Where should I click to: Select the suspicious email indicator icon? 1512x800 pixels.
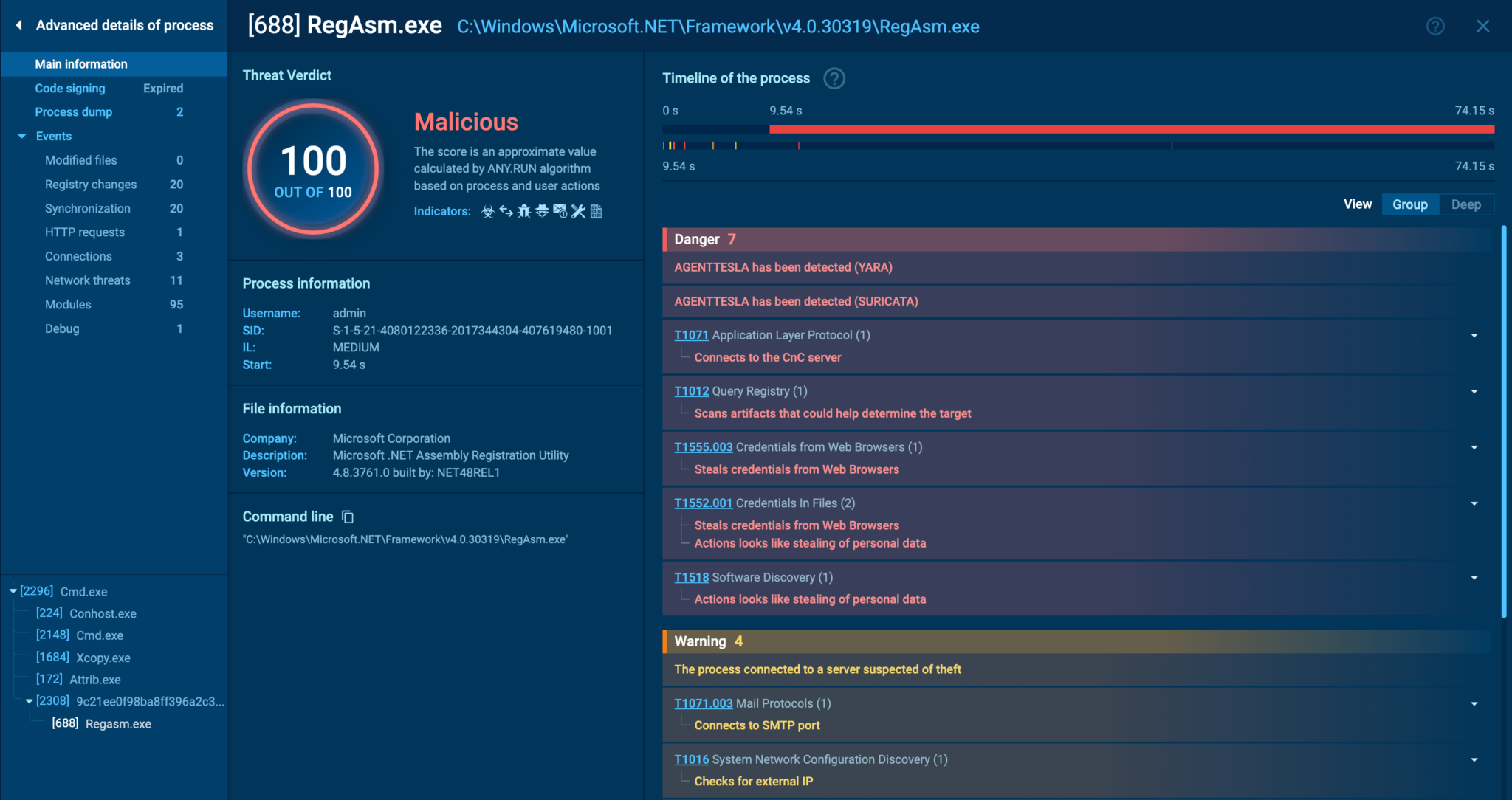(x=560, y=212)
